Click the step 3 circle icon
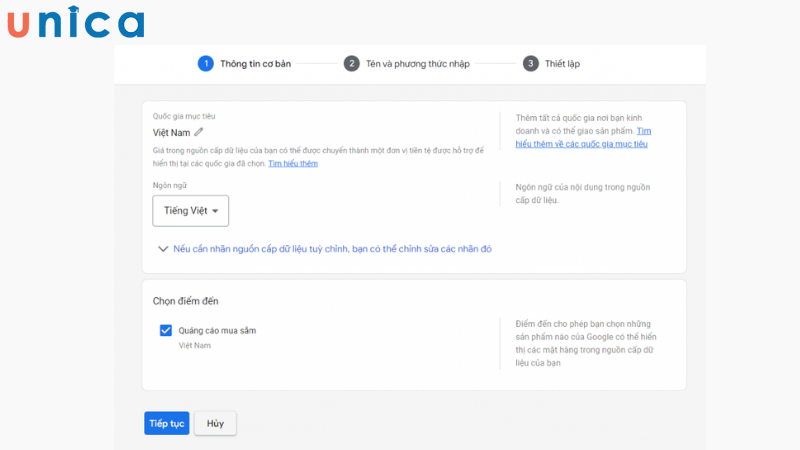The width and height of the screenshot is (800, 450). pos(530,63)
